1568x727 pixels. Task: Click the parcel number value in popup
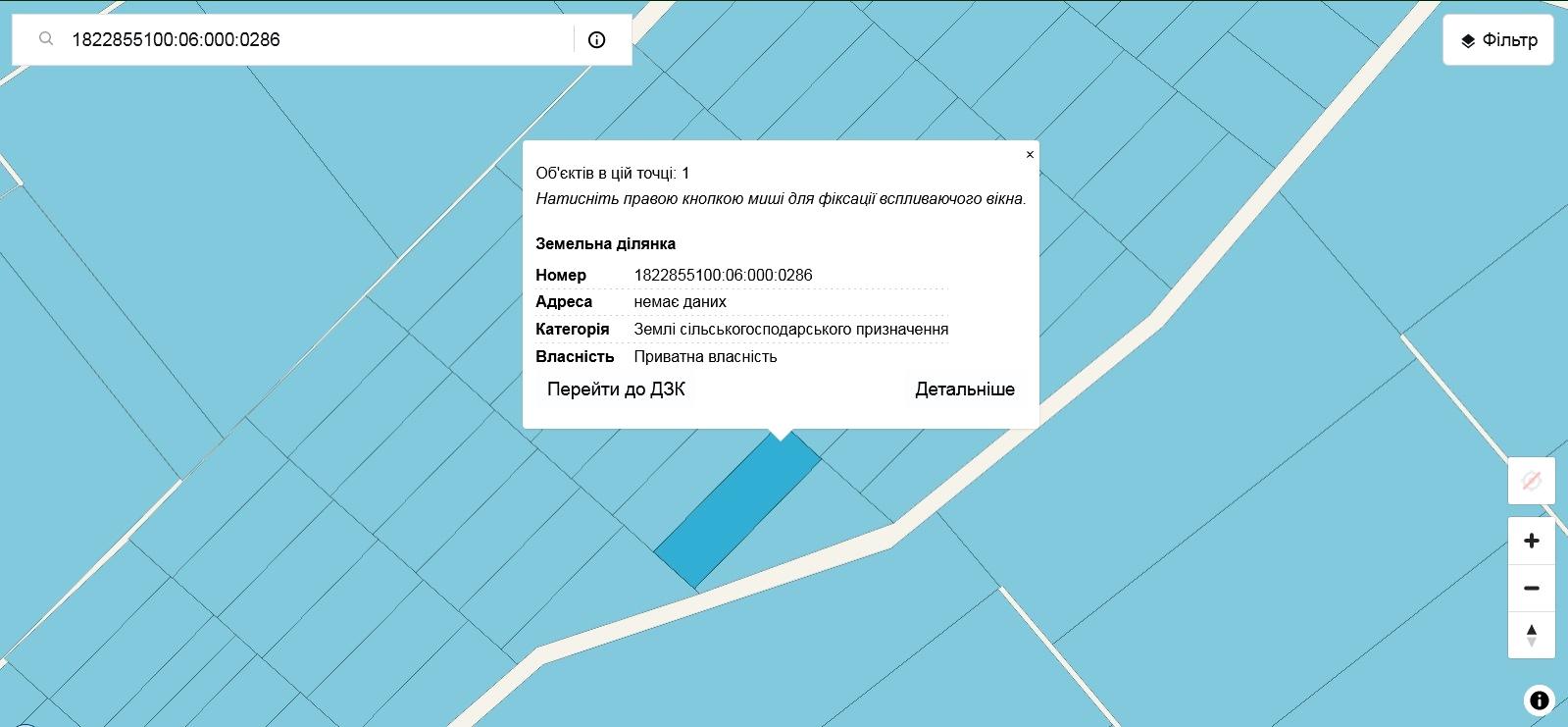point(723,276)
